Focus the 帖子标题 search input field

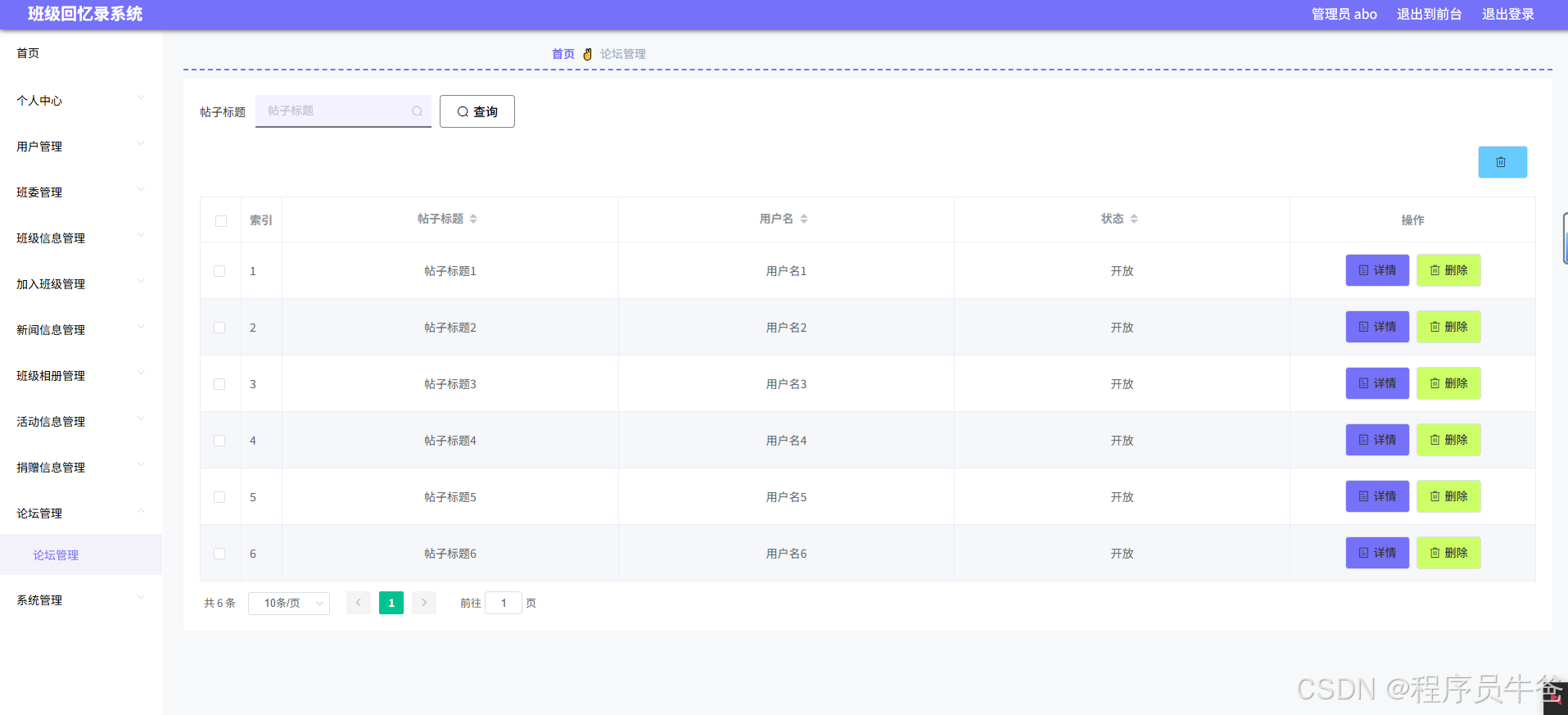[x=343, y=111]
